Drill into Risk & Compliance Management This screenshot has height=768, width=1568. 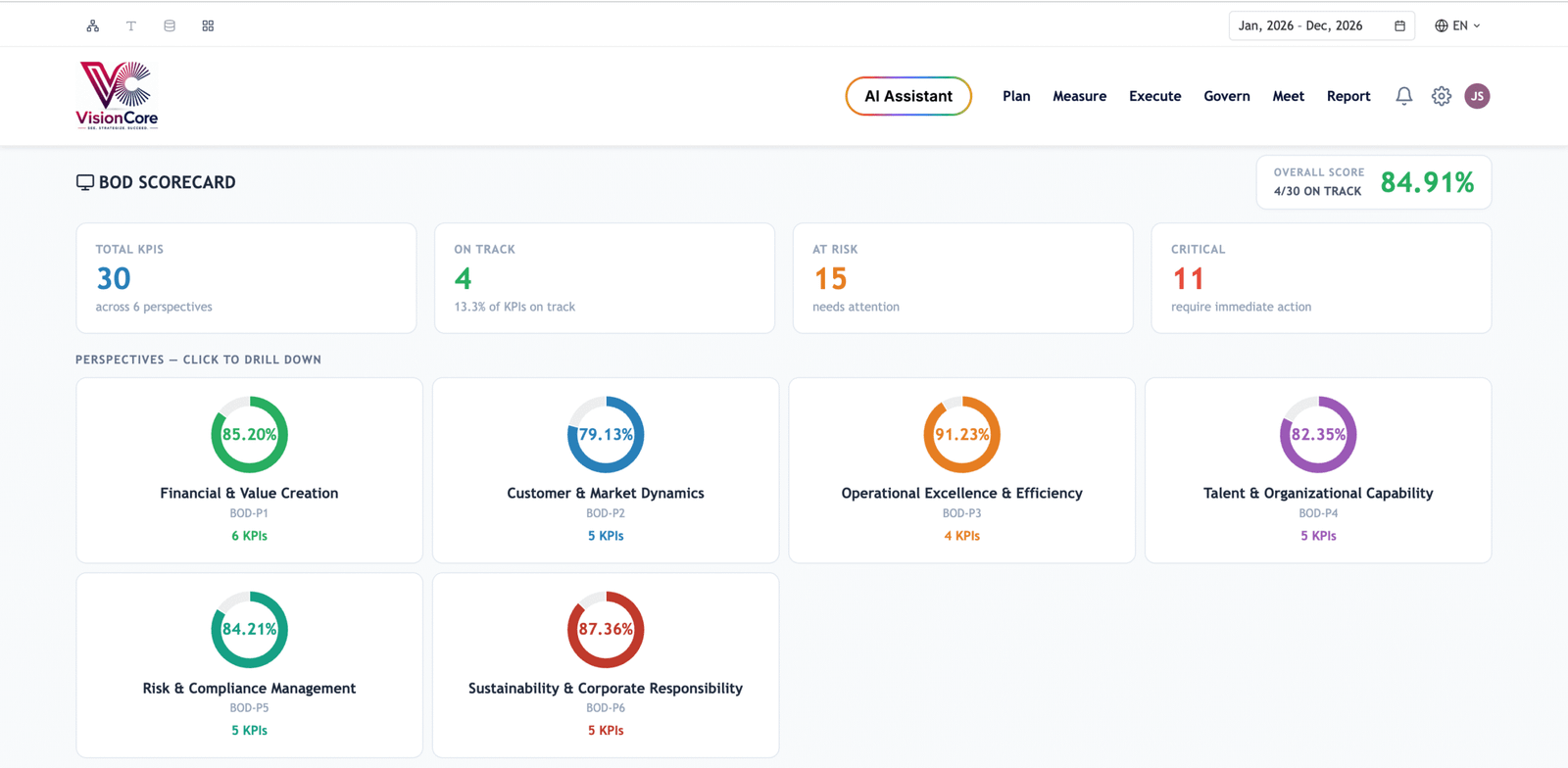249,665
